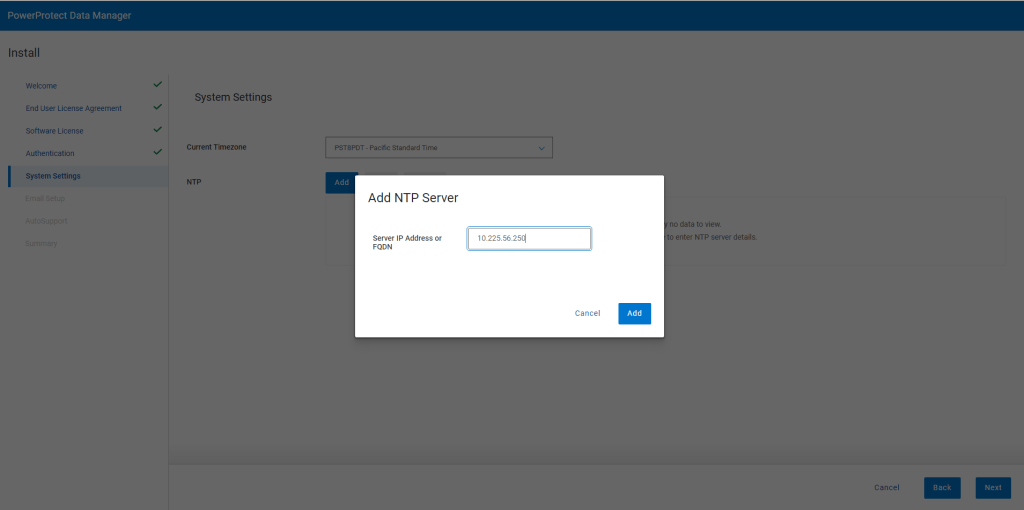This screenshot has height=510, width=1024.
Task: Select the System Settings step
Action: [53, 176]
